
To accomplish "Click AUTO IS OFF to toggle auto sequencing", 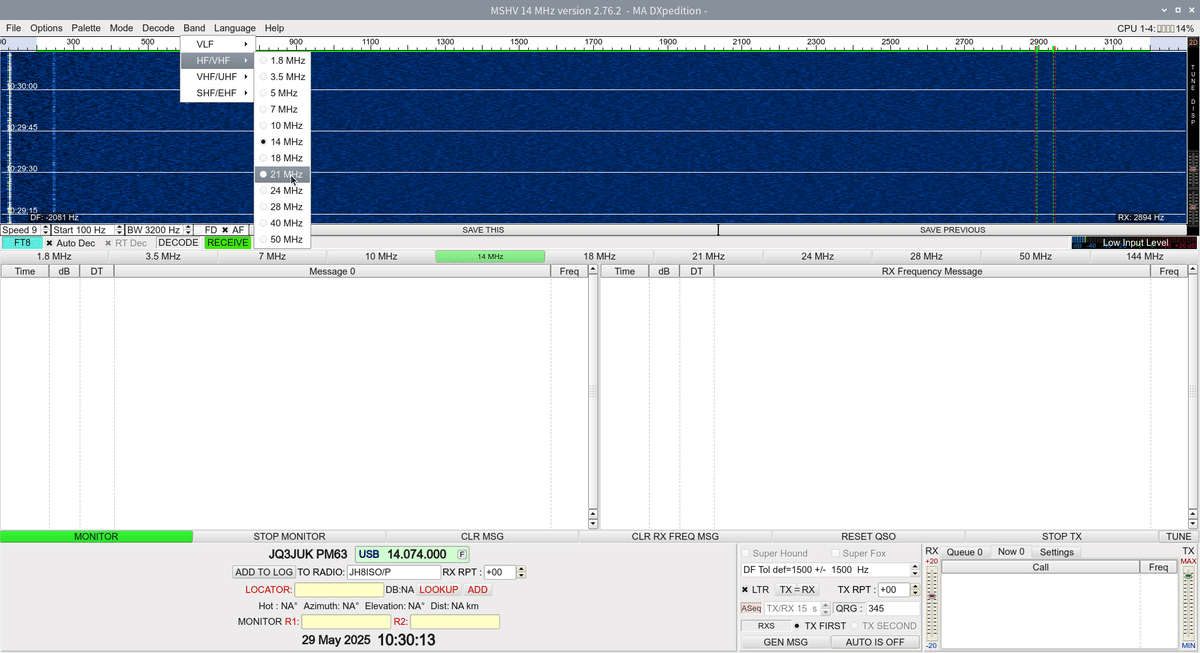I will 875,641.
